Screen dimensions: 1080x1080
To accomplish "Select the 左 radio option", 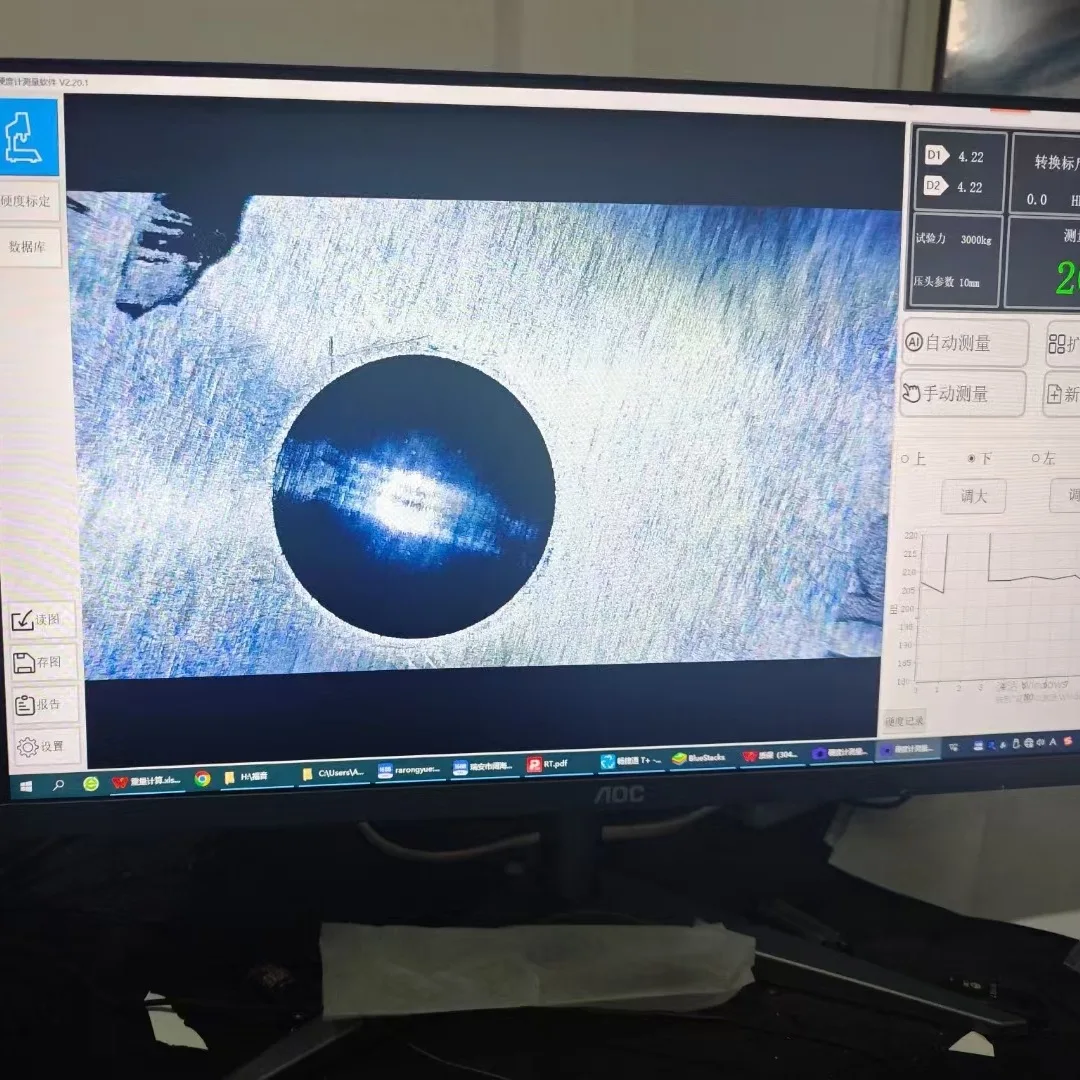I will 1042,457.
